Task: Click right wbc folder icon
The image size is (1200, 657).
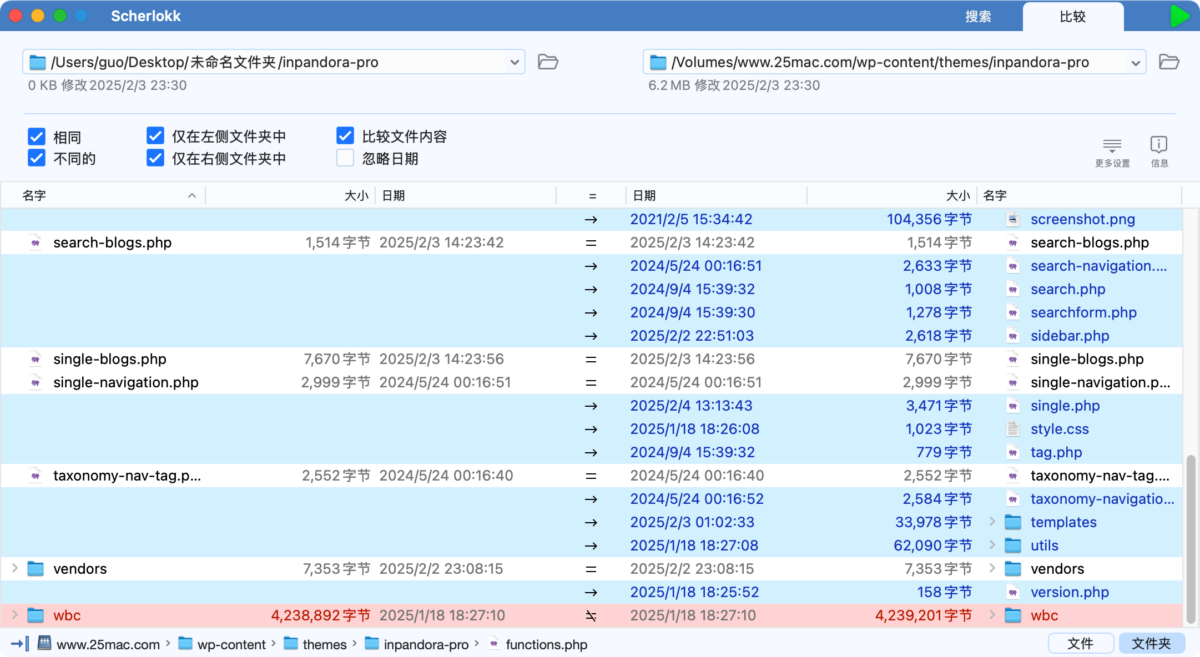Action: (x=1013, y=615)
